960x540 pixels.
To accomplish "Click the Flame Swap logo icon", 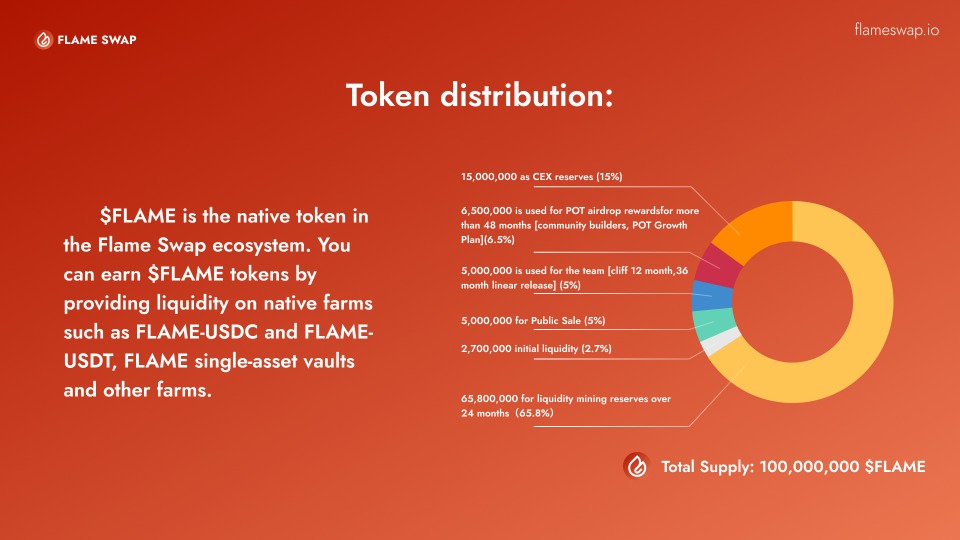I will click(43, 40).
